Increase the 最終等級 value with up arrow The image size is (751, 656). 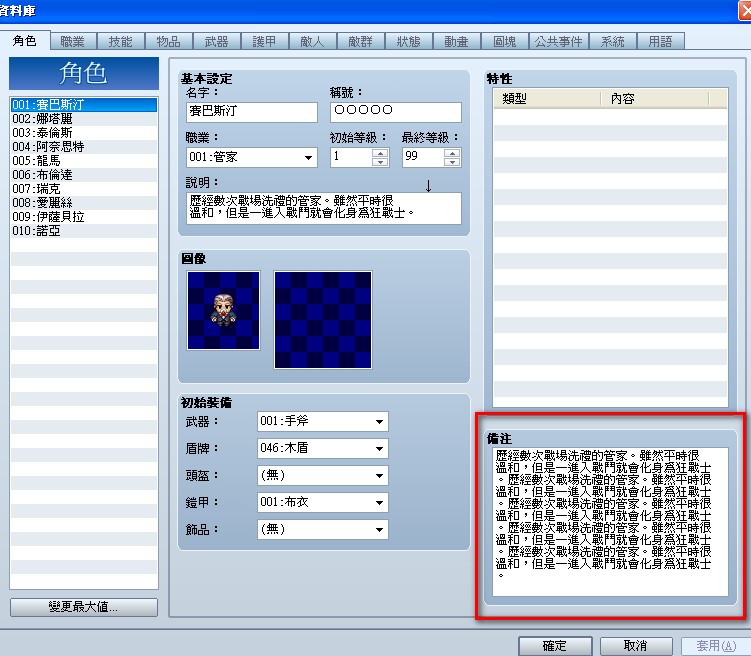click(452, 153)
